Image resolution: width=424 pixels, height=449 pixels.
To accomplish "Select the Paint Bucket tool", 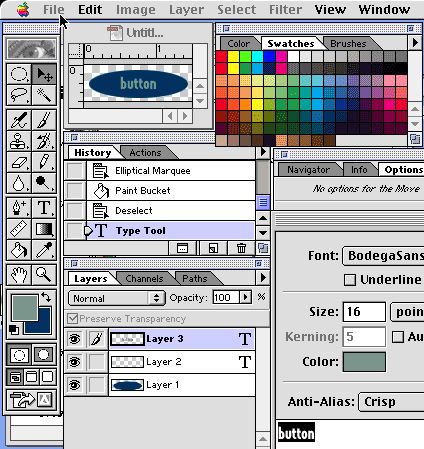I will tap(19, 250).
